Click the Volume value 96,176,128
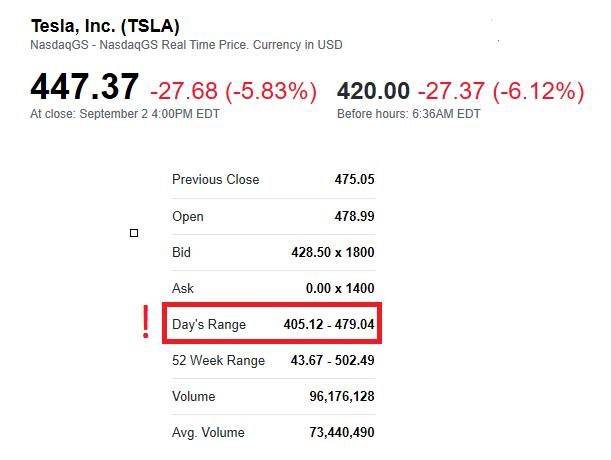This screenshot has height=460, width=611. click(342, 397)
